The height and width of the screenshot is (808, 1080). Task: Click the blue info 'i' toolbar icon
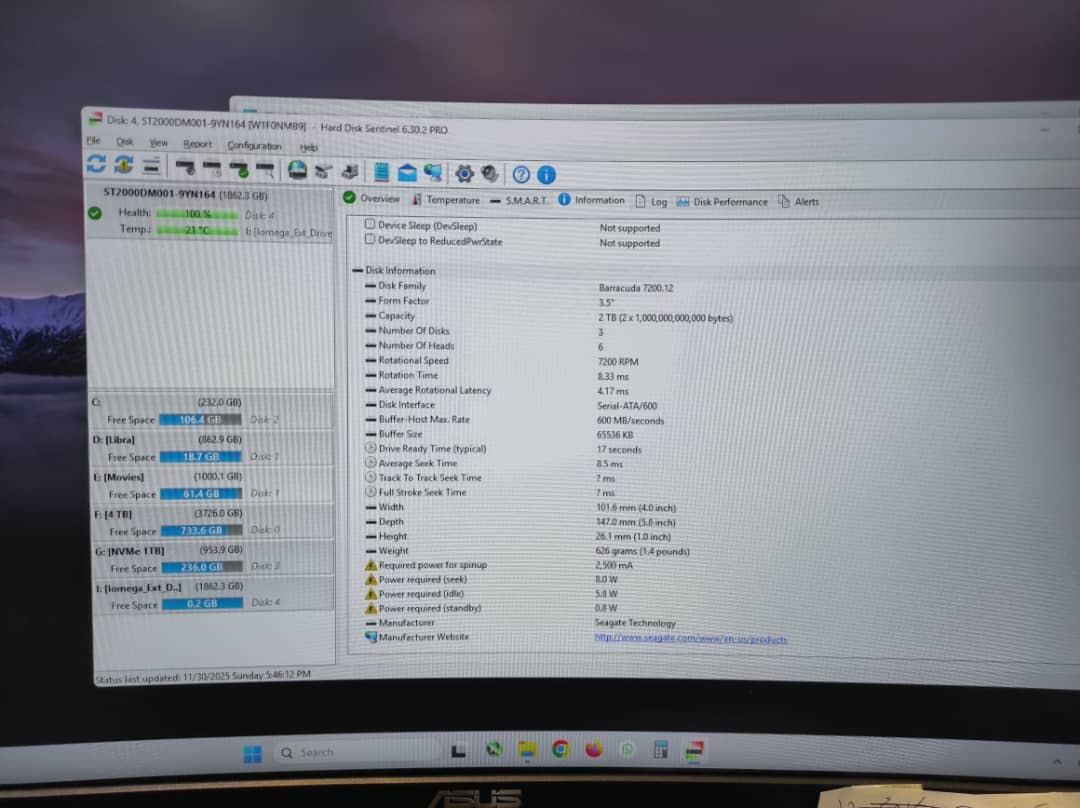click(x=546, y=175)
